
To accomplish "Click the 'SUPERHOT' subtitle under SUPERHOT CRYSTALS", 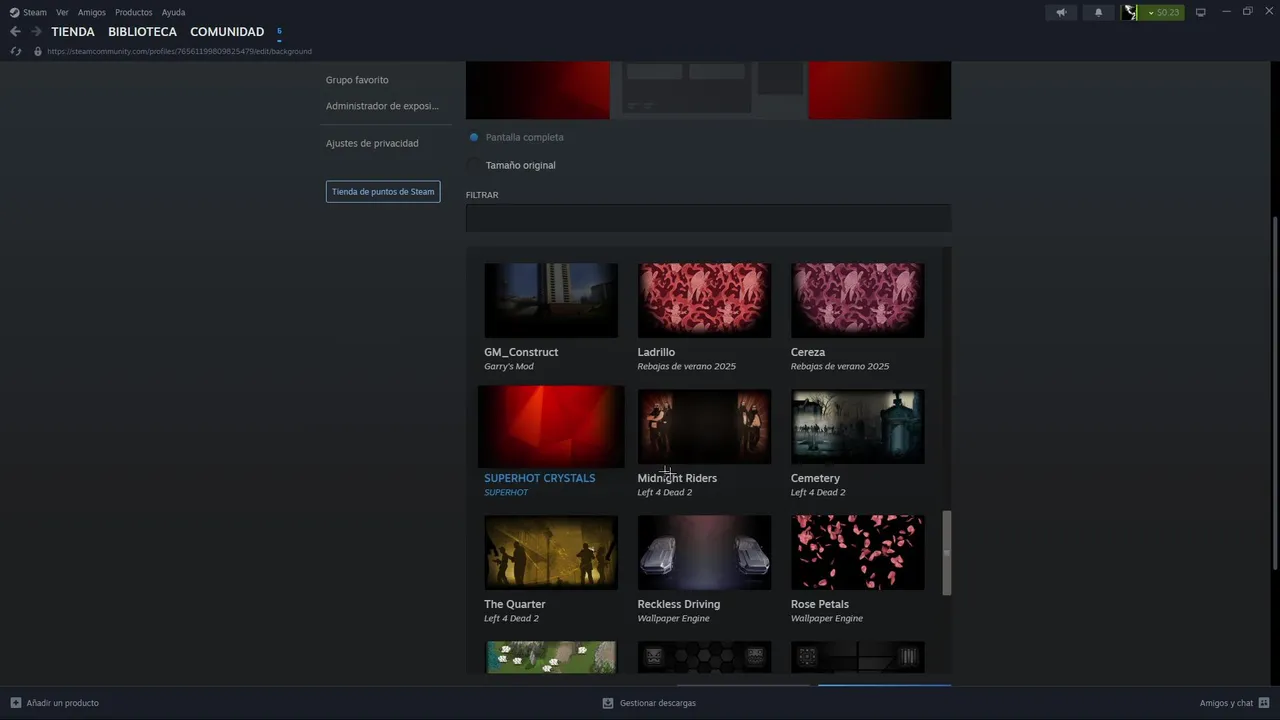I will tap(506, 492).
